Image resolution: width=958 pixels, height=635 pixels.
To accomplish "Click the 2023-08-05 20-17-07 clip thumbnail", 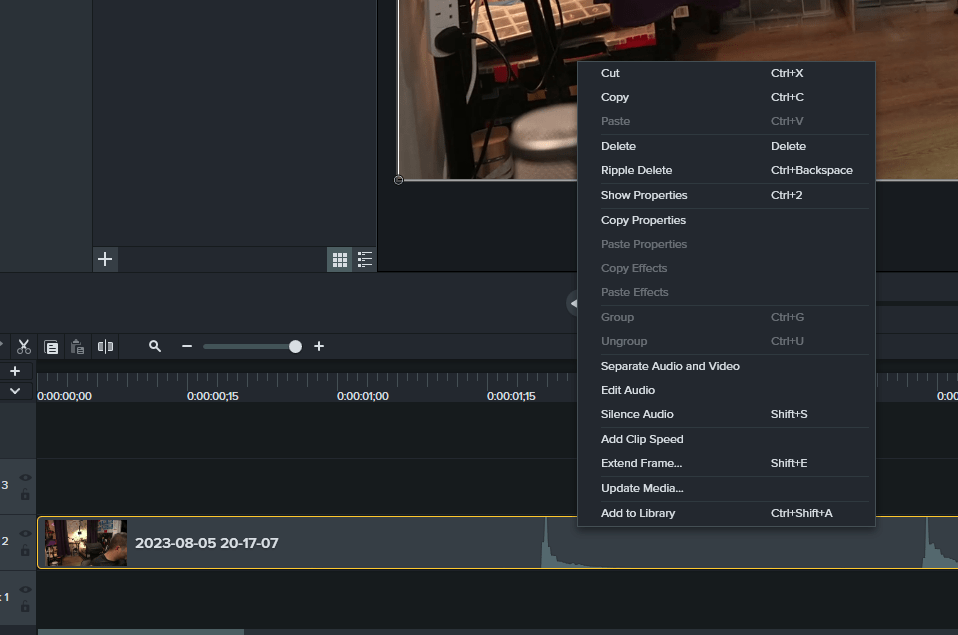I will tap(86, 543).
